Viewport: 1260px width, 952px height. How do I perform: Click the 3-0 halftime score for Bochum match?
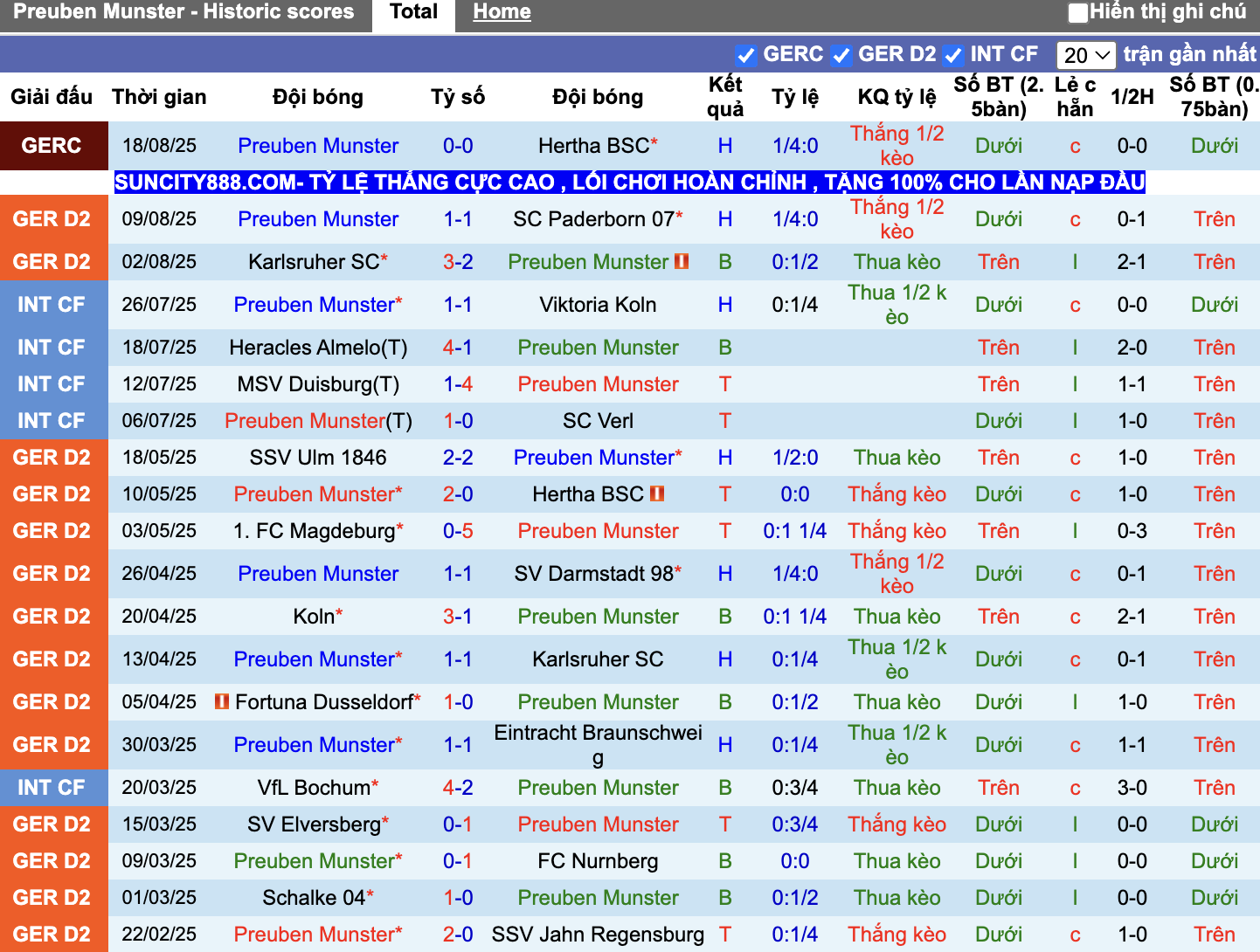point(1132,788)
